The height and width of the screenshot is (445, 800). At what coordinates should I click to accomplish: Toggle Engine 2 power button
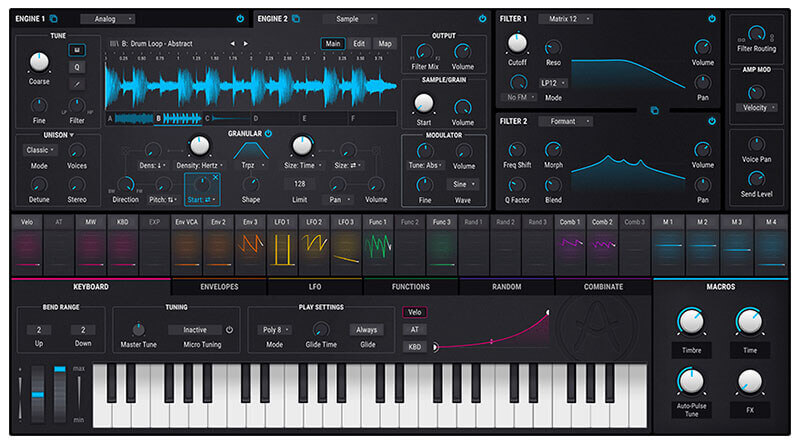tap(482, 19)
